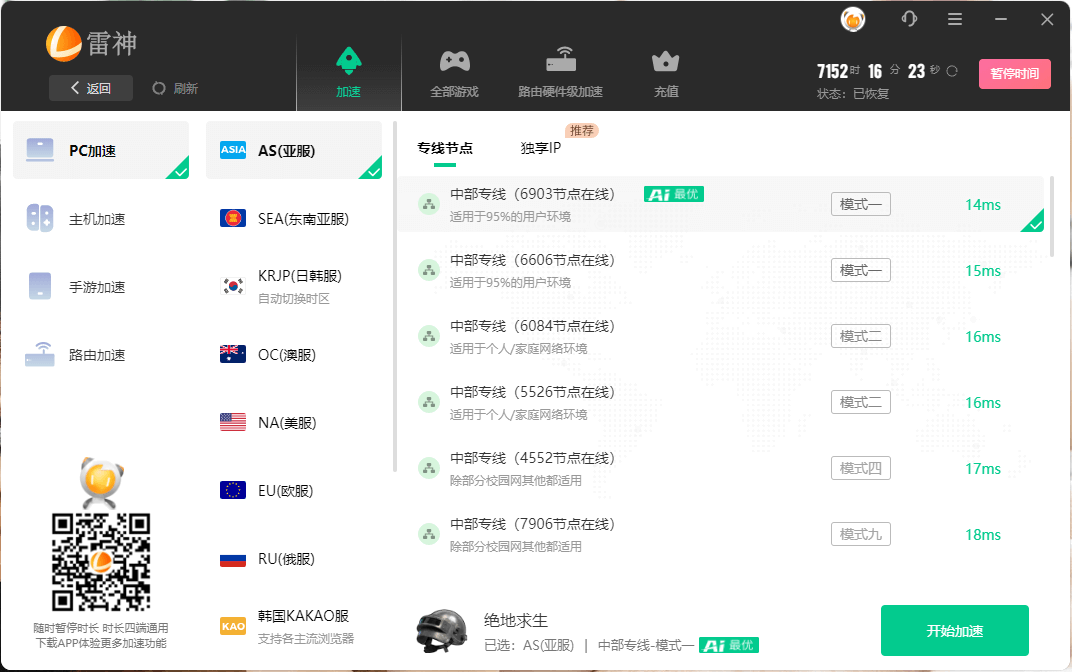Select the 加速 rocket tab
The image size is (1072, 672).
[348, 62]
